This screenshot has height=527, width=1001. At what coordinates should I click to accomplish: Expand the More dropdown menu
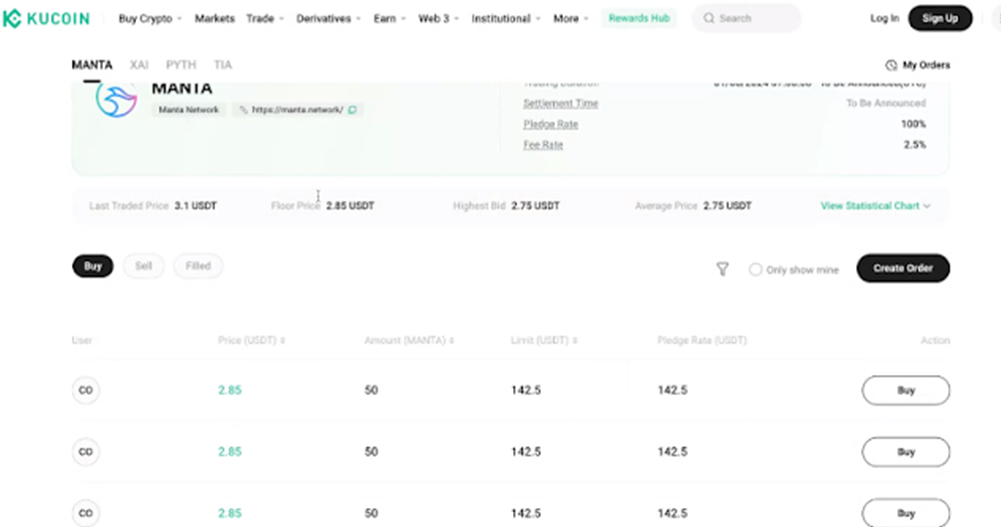(571, 19)
